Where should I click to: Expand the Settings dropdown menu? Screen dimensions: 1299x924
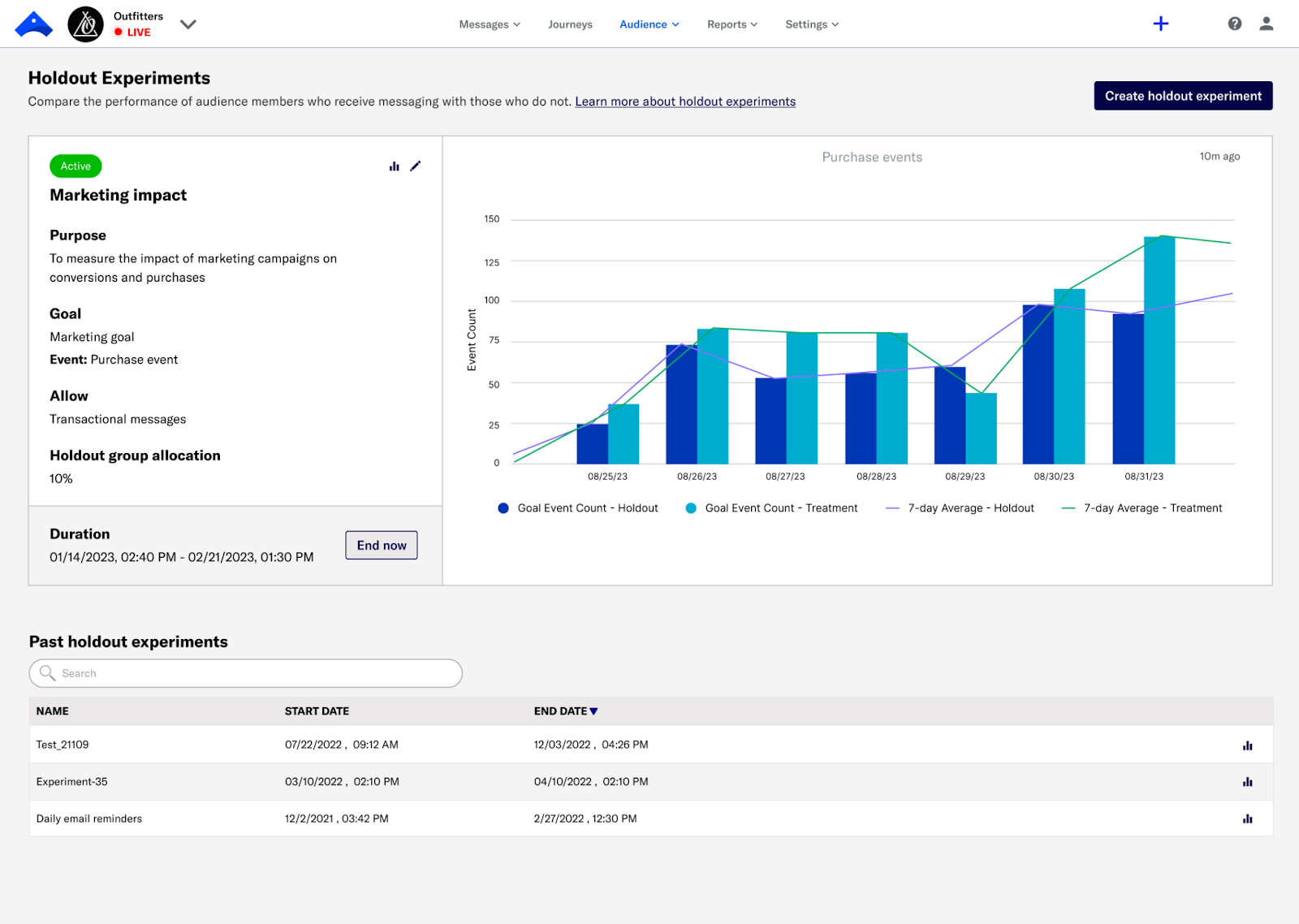[812, 24]
